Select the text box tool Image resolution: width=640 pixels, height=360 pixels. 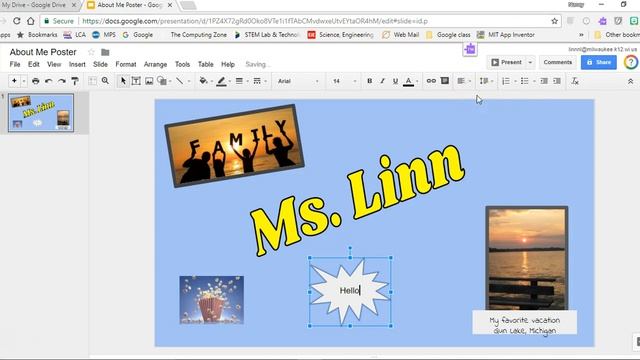pyautogui.click(x=136, y=81)
